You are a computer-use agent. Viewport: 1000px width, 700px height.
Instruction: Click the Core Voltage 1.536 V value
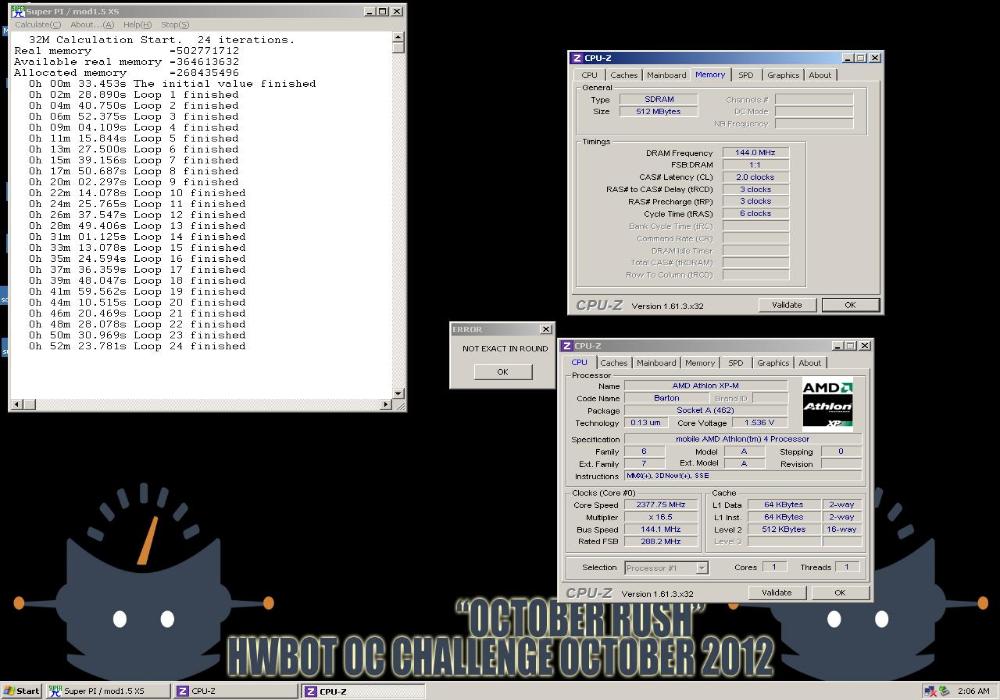pyautogui.click(x=759, y=423)
